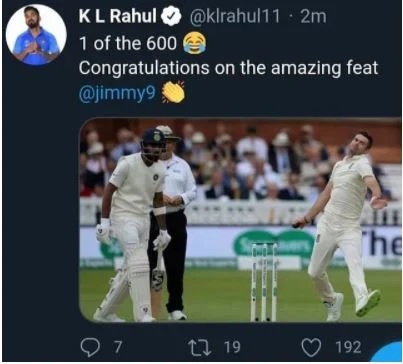Like the tweet with the heart icon

pos(311,347)
